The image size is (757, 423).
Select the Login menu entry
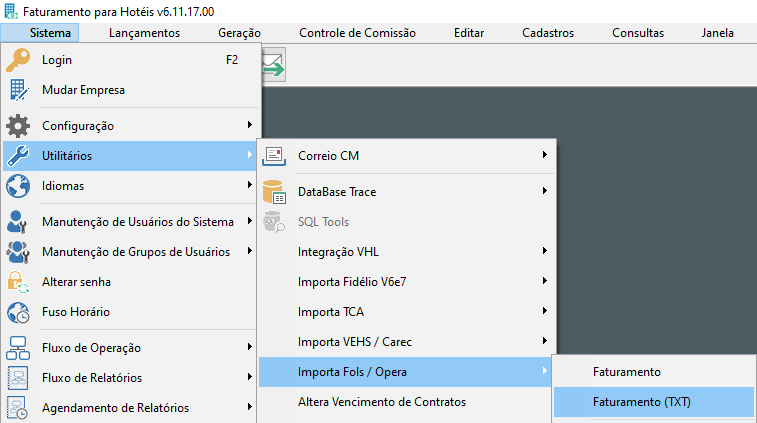(130, 60)
